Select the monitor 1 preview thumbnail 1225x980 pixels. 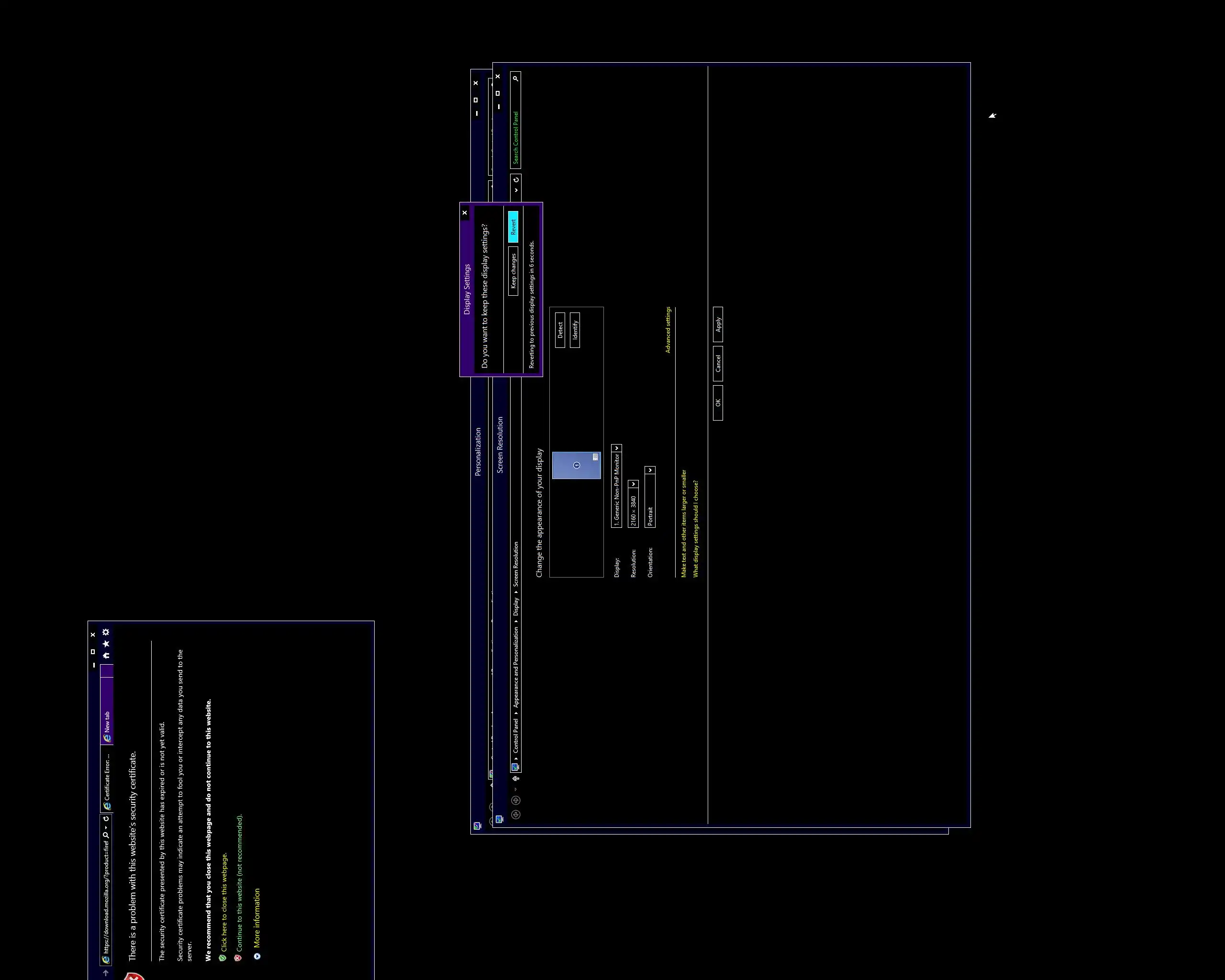coord(576,465)
